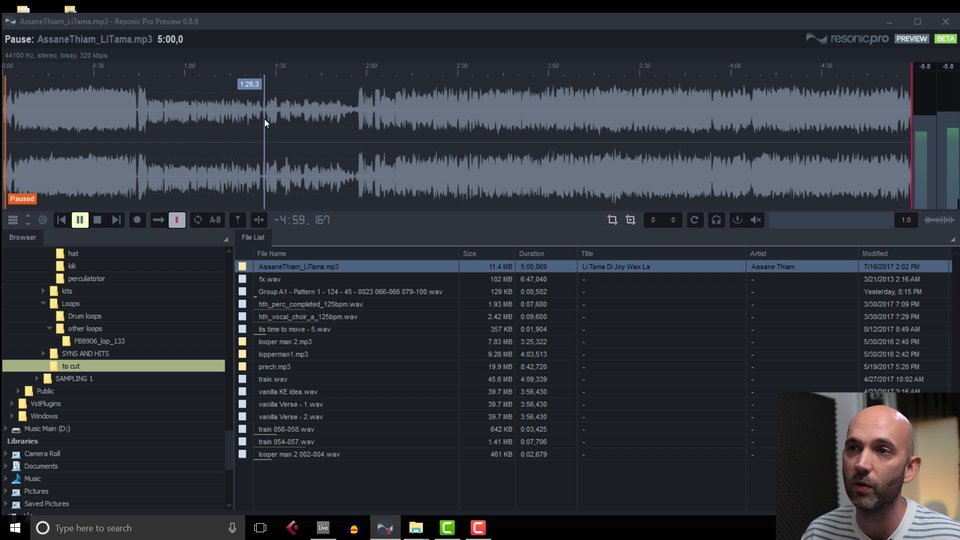Viewport: 960px width, 540px height.
Task: Sort by Size column header
Action: tap(470, 253)
